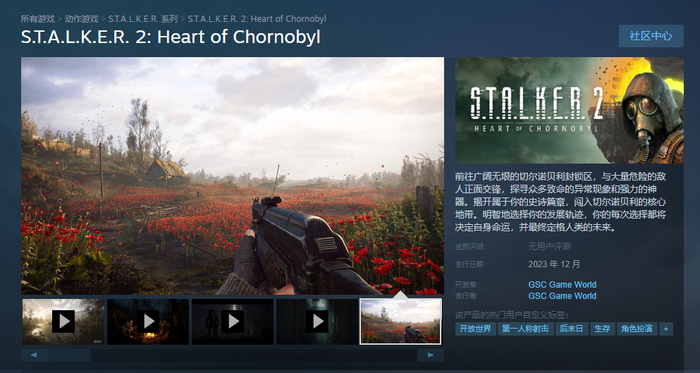Open publisher GSC Game World link
Image resolution: width=700 pixels, height=373 pixels.
[562, 296]
